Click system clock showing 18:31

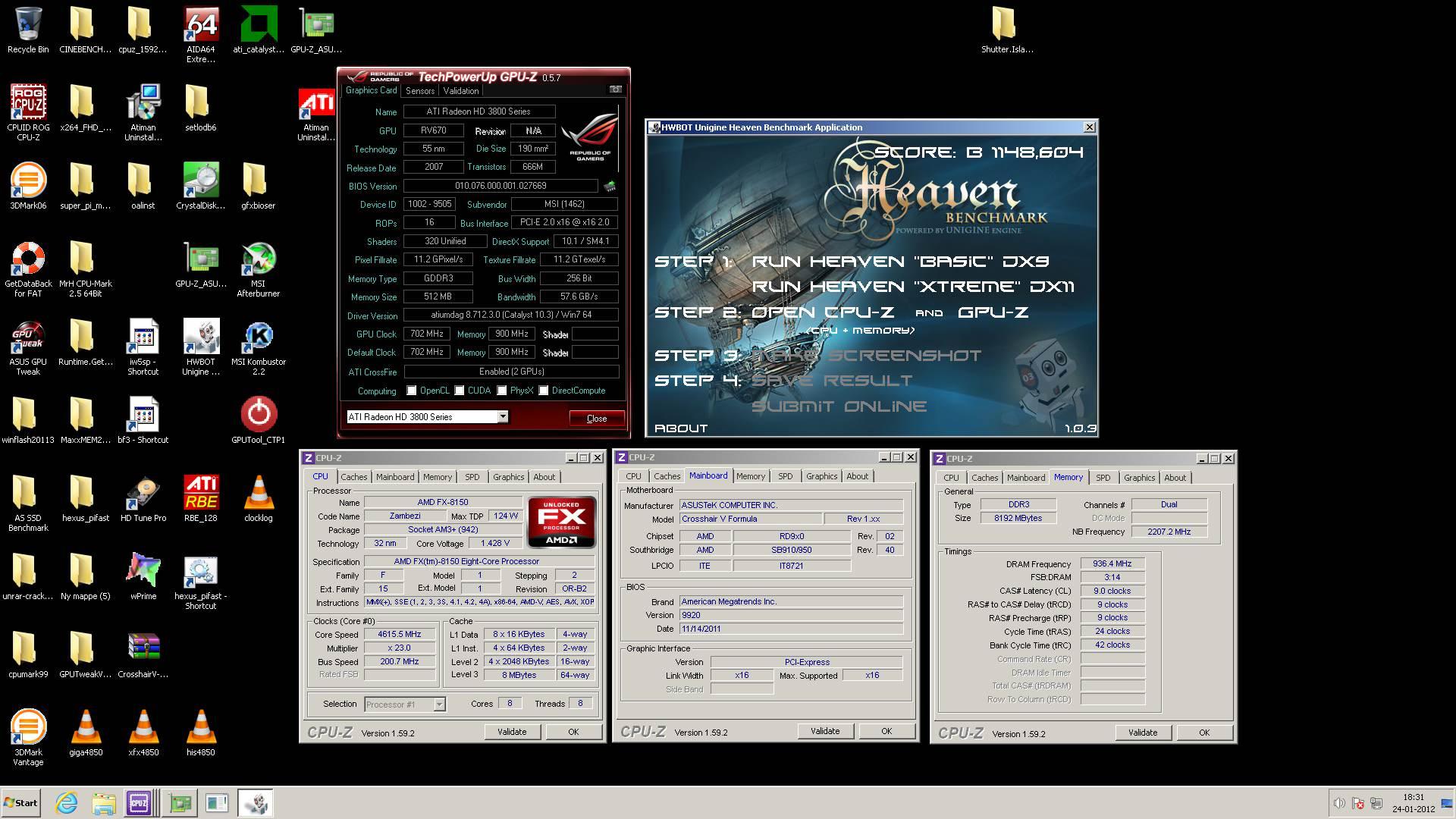(1414, 797)
